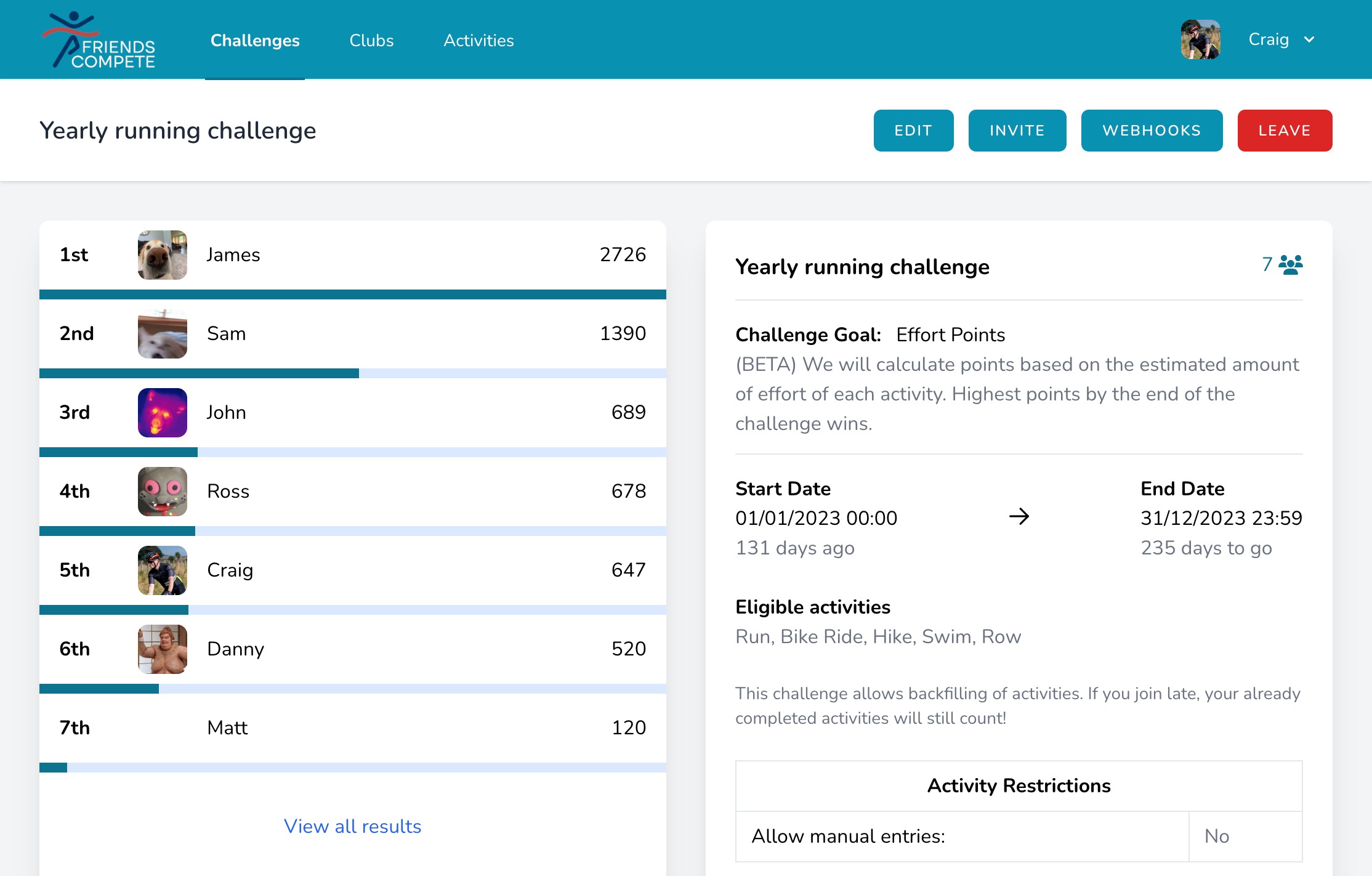1372x876 pixels.
Task: Click Danny's avatar picture
Action: click(x=163, y=649)
